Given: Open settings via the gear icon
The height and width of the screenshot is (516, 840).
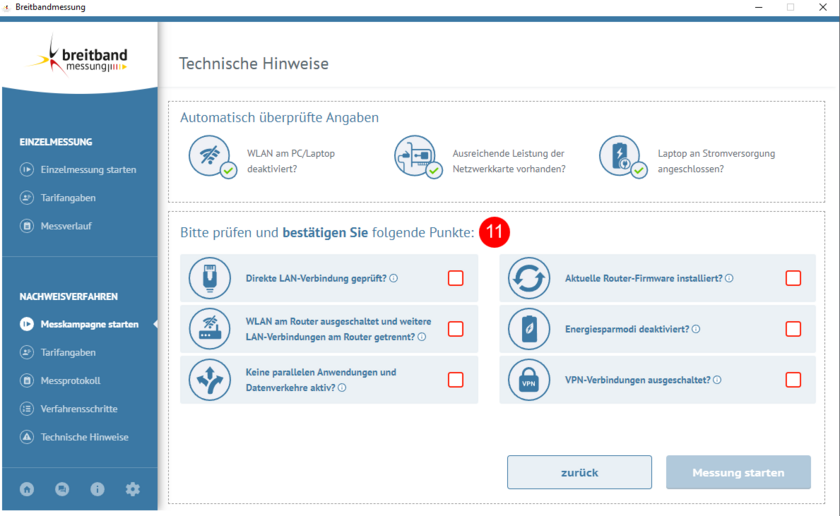Looking at the screenshot, I should point(132,489).
